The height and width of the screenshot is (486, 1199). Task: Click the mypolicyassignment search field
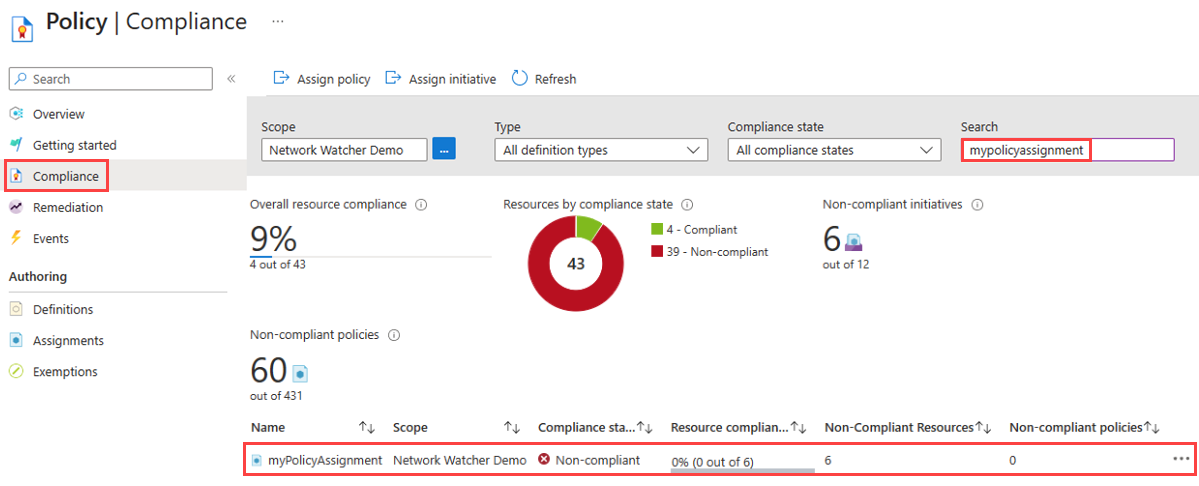pyautogui.click(x=1067, y=150)
